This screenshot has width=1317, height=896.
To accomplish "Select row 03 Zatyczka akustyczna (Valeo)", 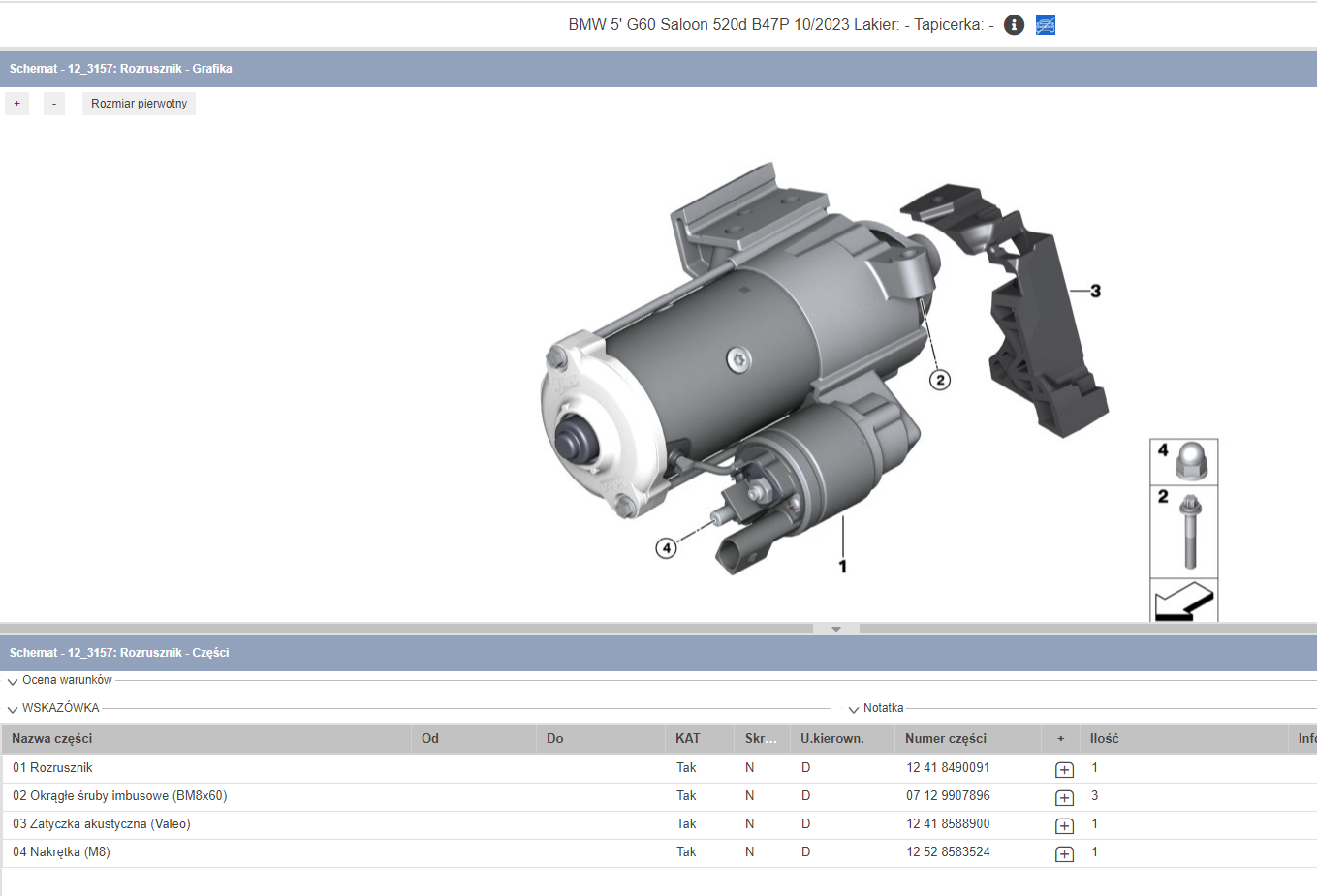I will 659,824.
